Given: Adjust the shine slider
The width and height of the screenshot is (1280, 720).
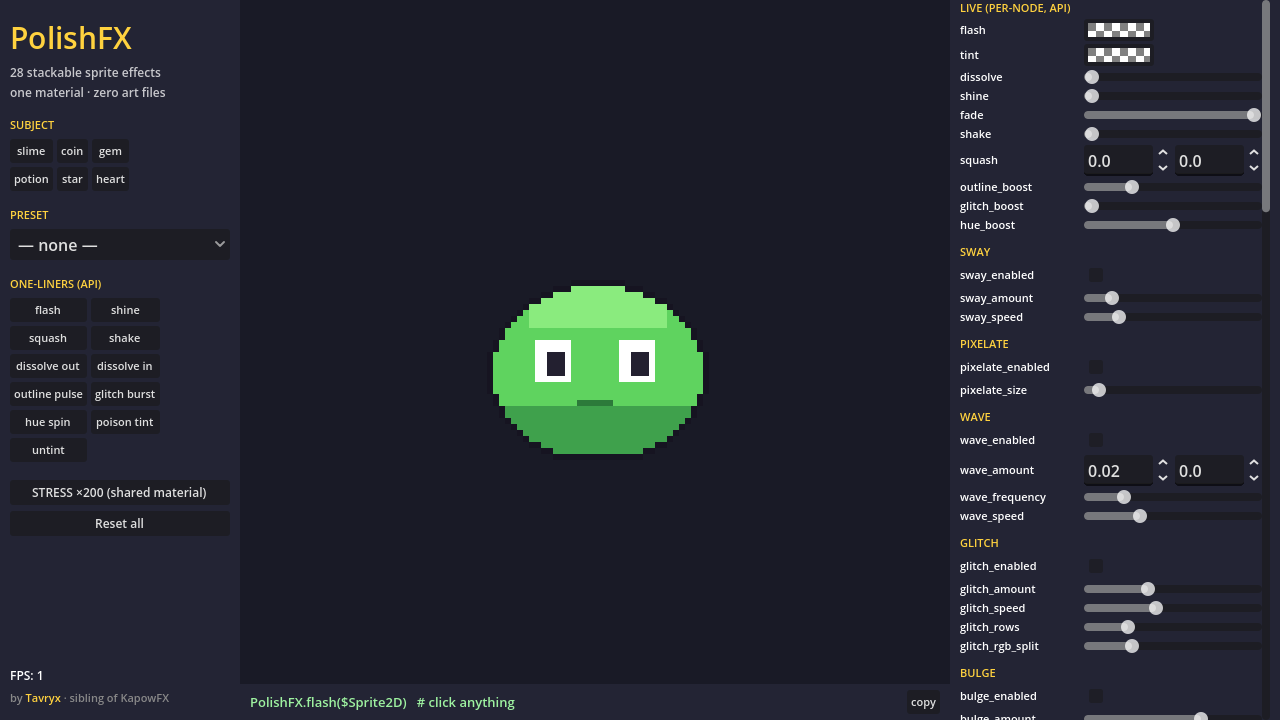Looking at the screenshot, I should (1172, 96).
